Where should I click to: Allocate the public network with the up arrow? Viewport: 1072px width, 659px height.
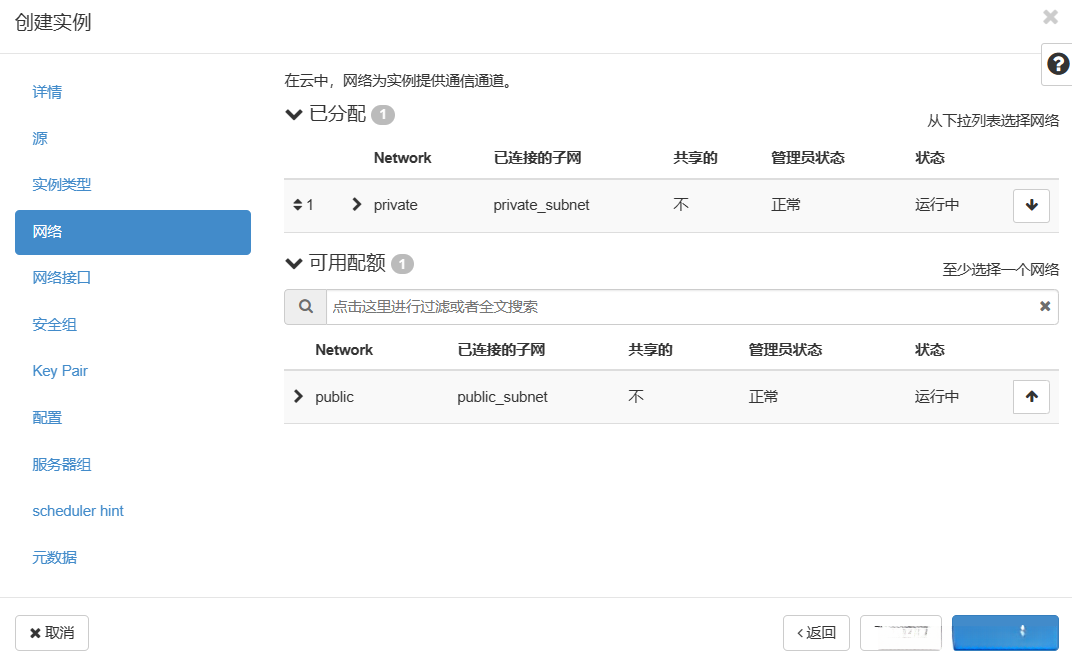point(1031,396)
